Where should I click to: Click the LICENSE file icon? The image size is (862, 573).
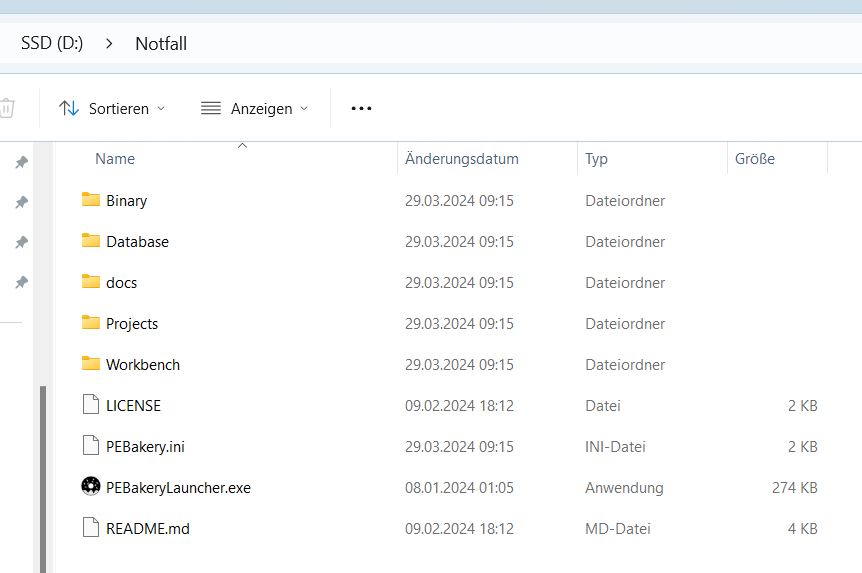tap(91, 404)
